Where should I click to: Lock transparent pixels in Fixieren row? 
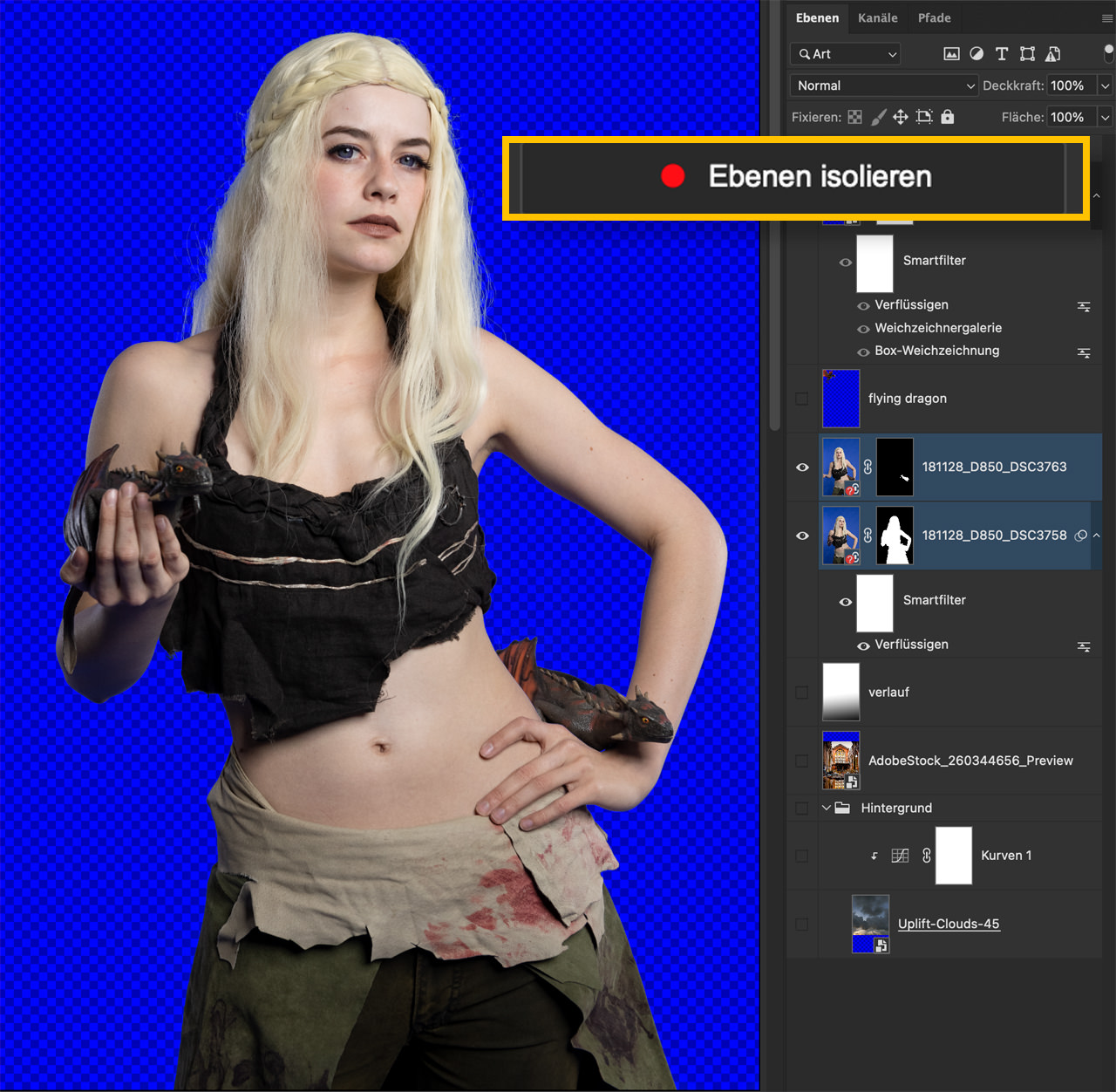tap(855, 117)
